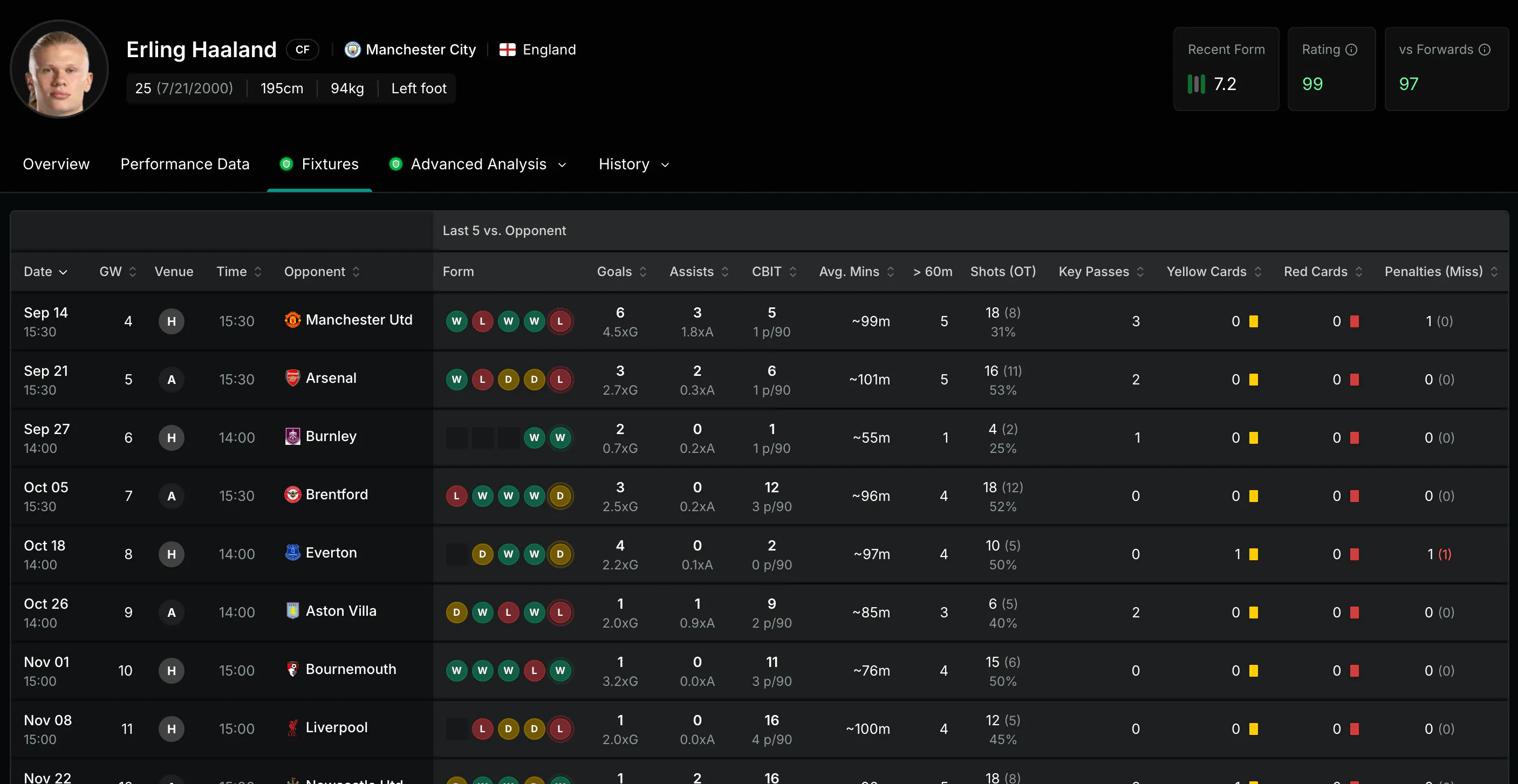Click the Manchester Utd crest icon
Image resolution: width=1518 pixels, height=784 pixels.
pos(292,320)
